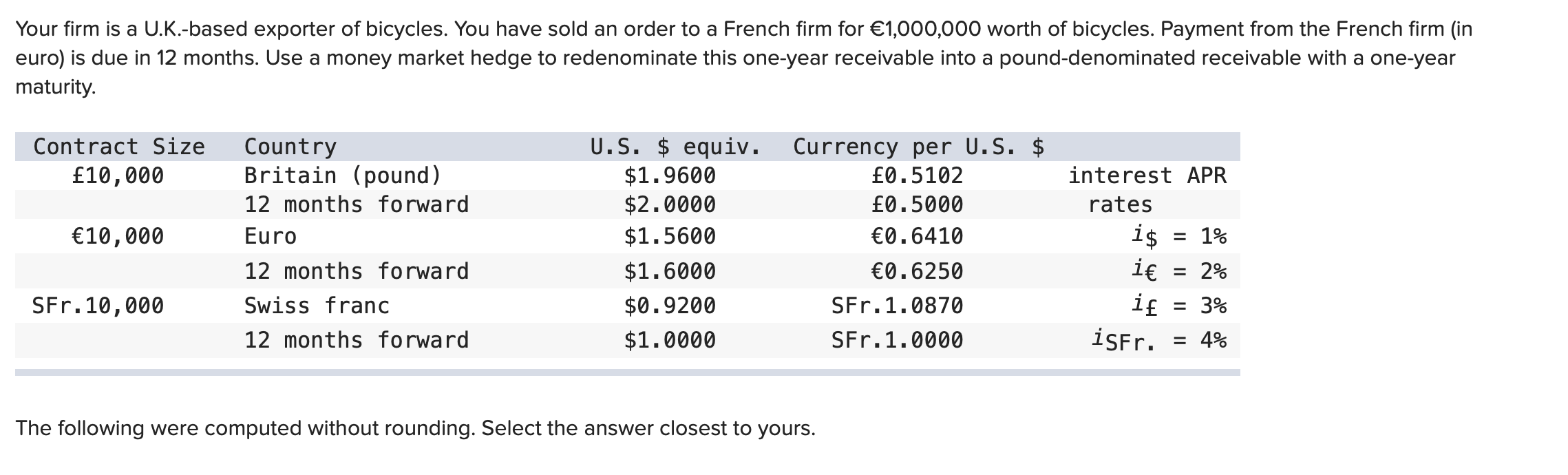Click the euro spot rate $1.5600
Viewport: 1568px width, 475px height.
tap(670, 237)
